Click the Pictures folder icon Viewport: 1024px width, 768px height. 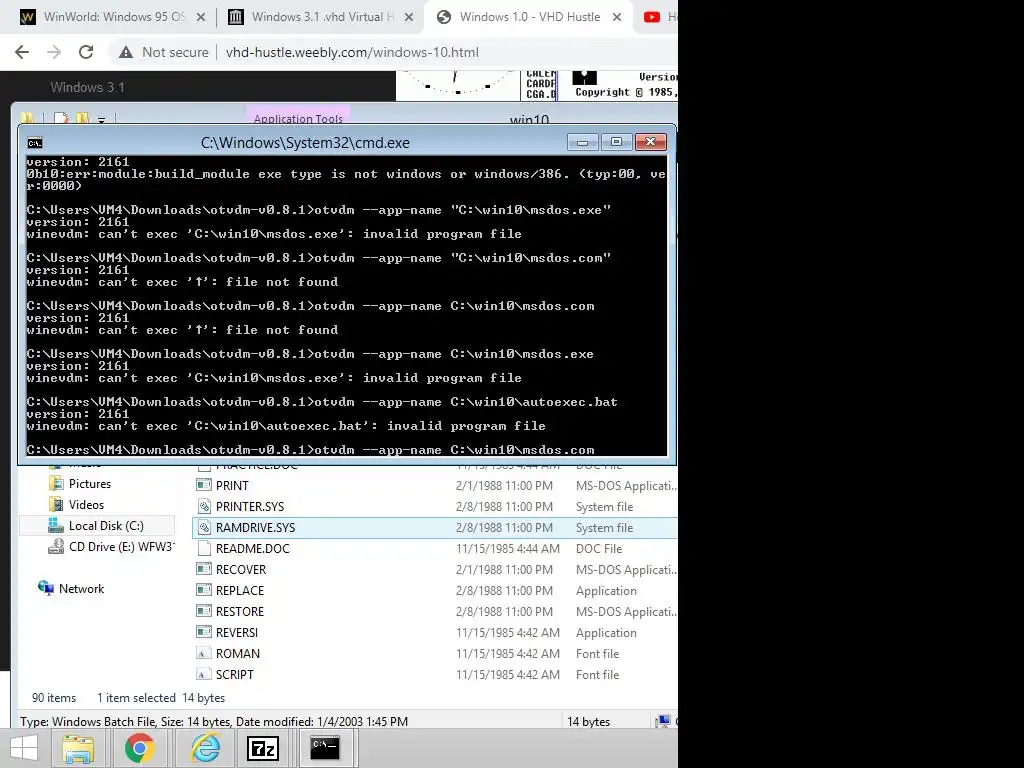57,484
